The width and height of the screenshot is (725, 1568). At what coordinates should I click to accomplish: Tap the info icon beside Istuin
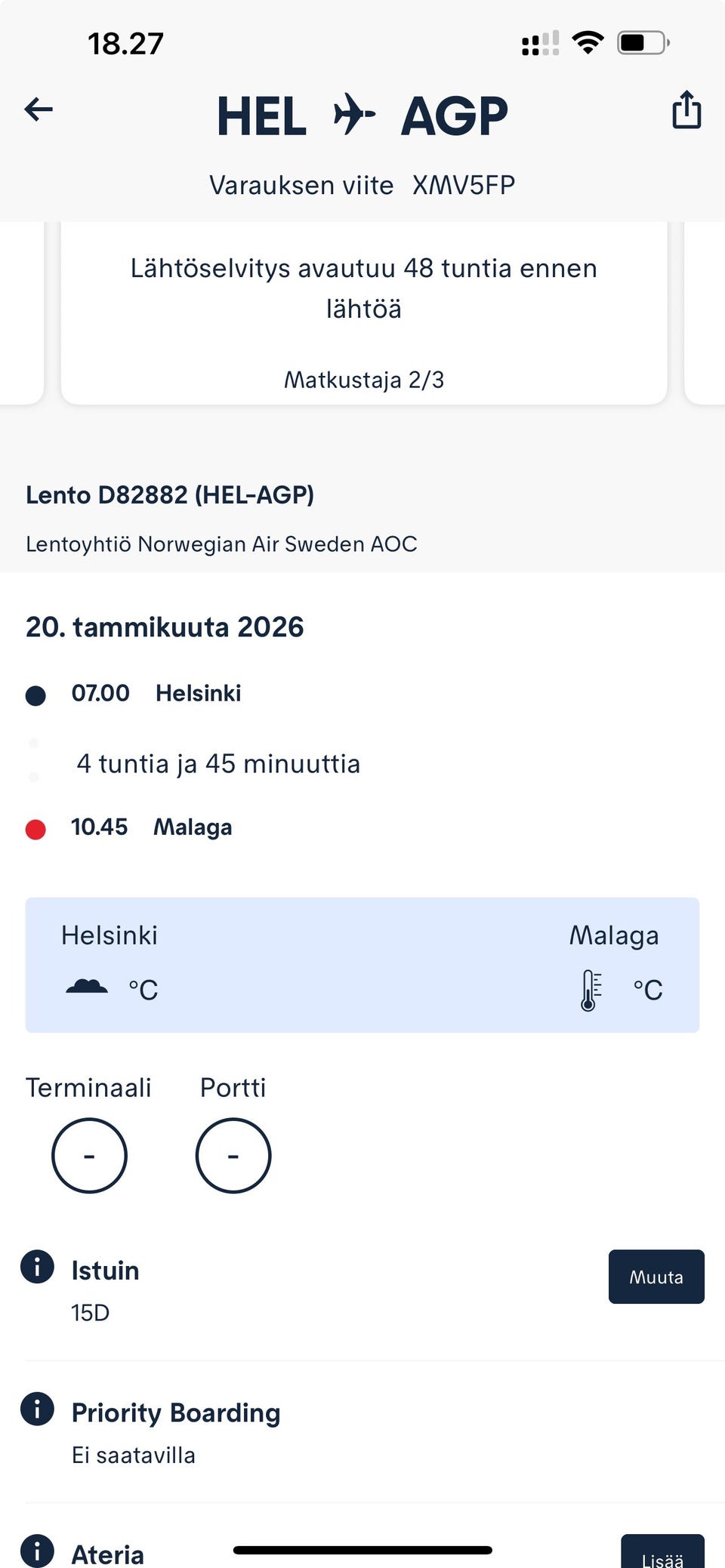(37, 1266)
